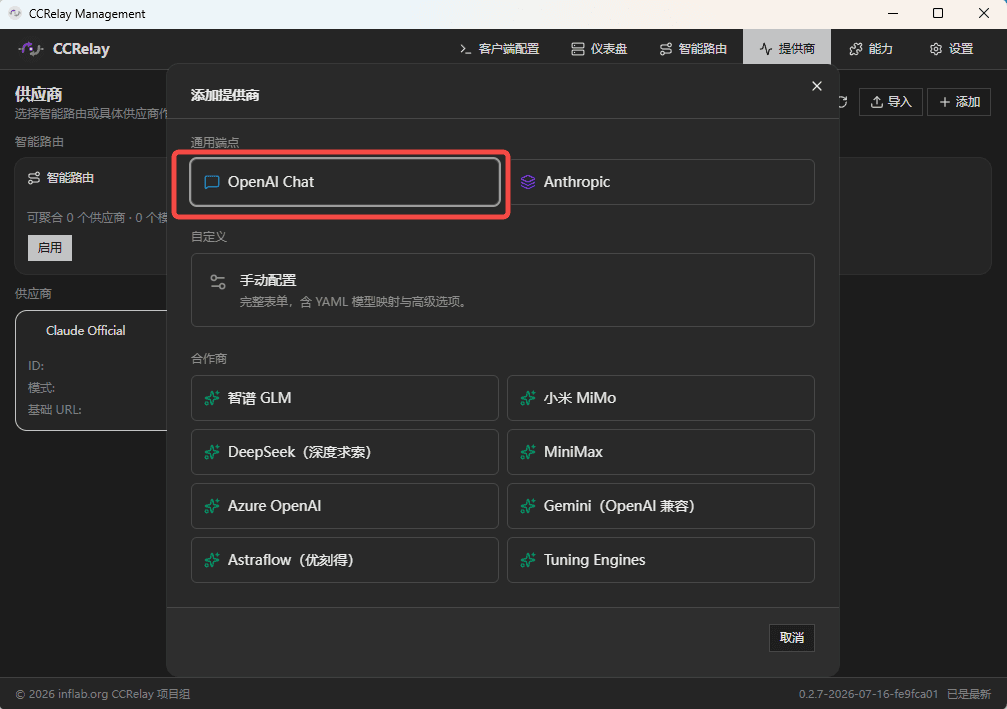Select the Claude Official provider card

[x=91, y=371]
